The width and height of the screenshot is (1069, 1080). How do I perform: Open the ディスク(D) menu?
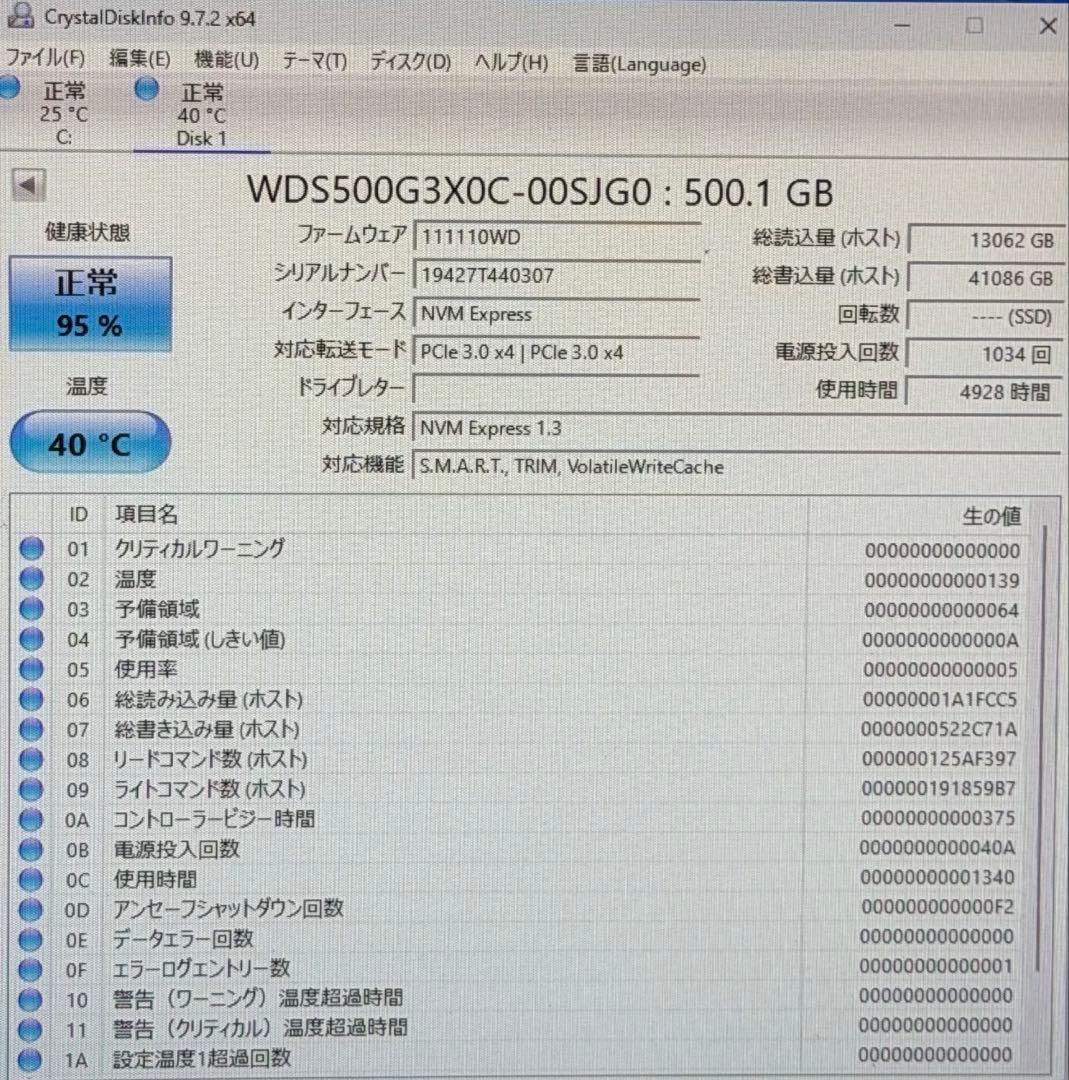411,62
